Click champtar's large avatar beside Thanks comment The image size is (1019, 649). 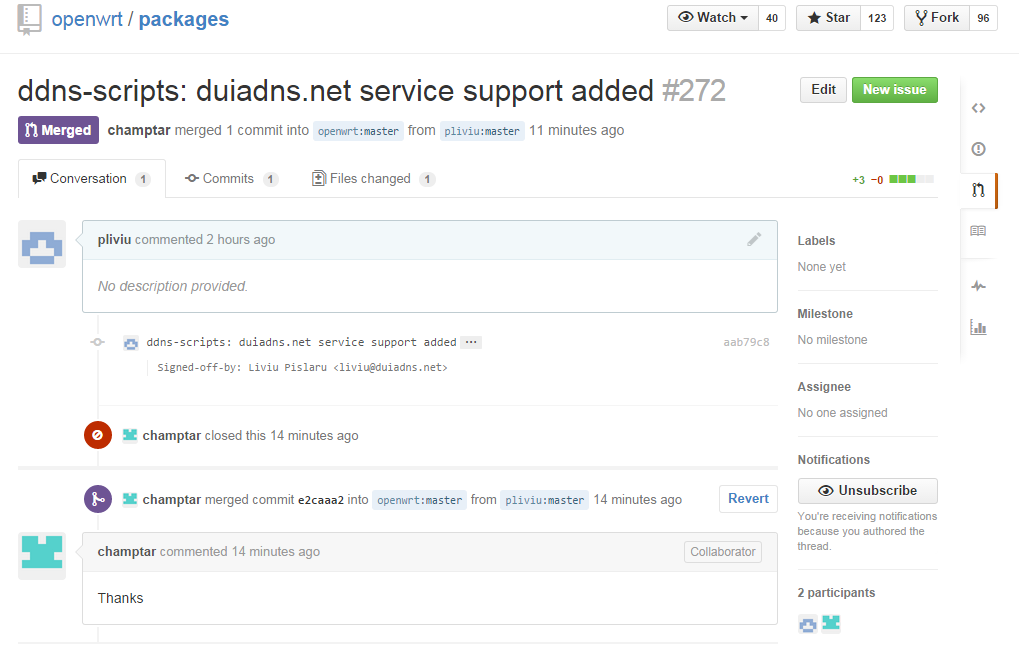tap(42, 556)
